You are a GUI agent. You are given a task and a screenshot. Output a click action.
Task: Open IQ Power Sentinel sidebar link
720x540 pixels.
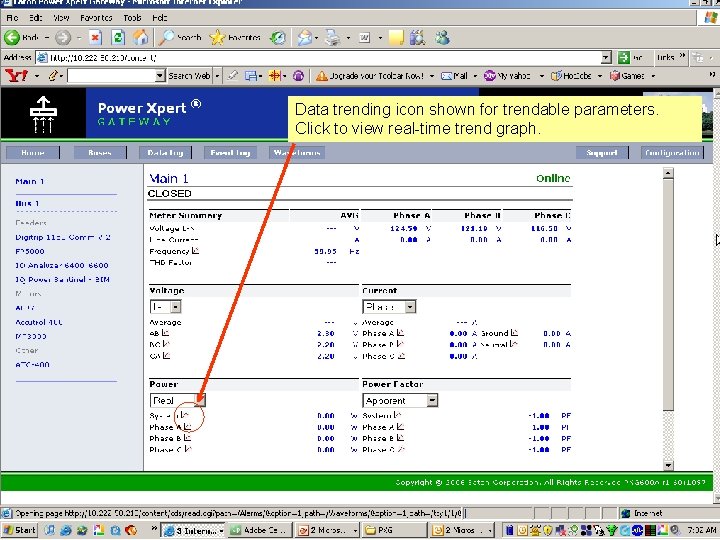[62, 279]
